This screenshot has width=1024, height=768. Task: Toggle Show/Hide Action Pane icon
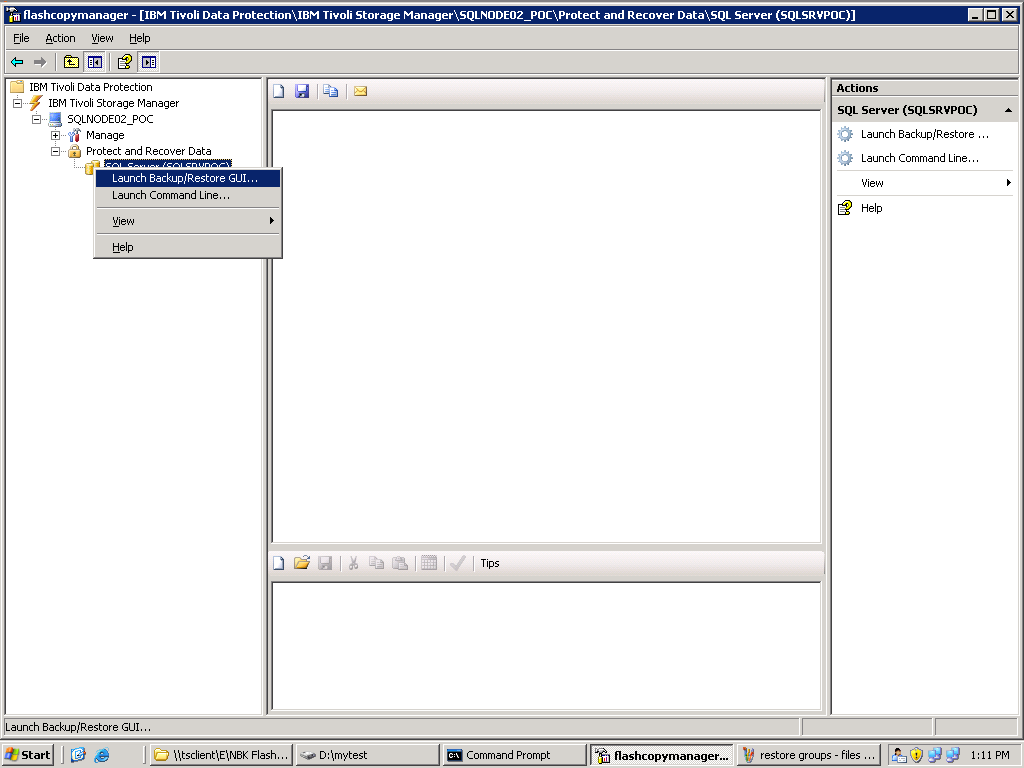pyautogui.click(x=149, y=62)
